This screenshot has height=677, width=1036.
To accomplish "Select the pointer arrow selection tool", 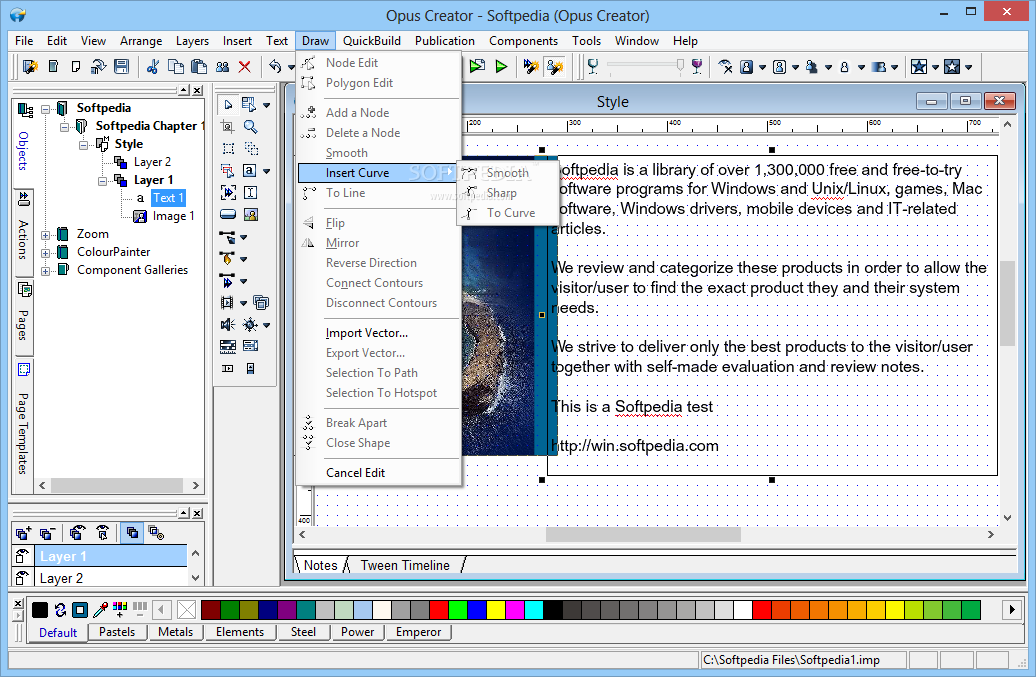I will point(228,104).
